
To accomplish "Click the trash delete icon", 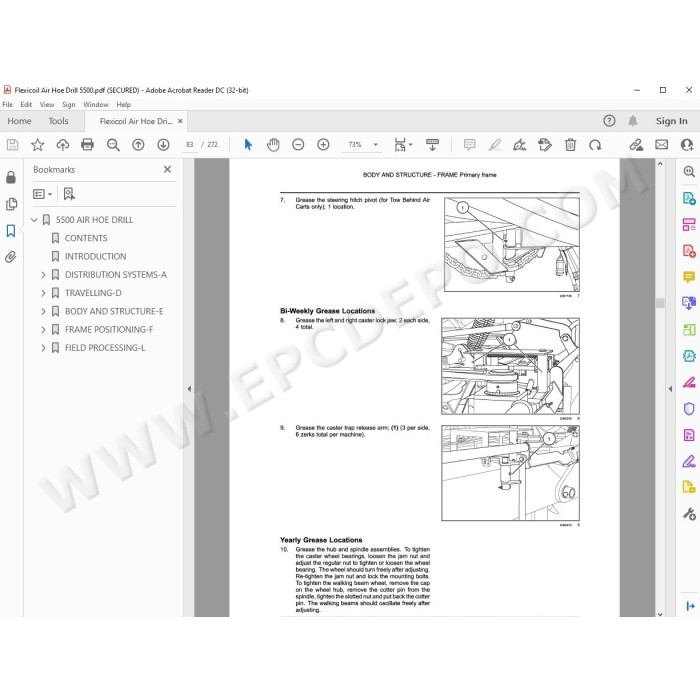I will (x=570, y=145).
